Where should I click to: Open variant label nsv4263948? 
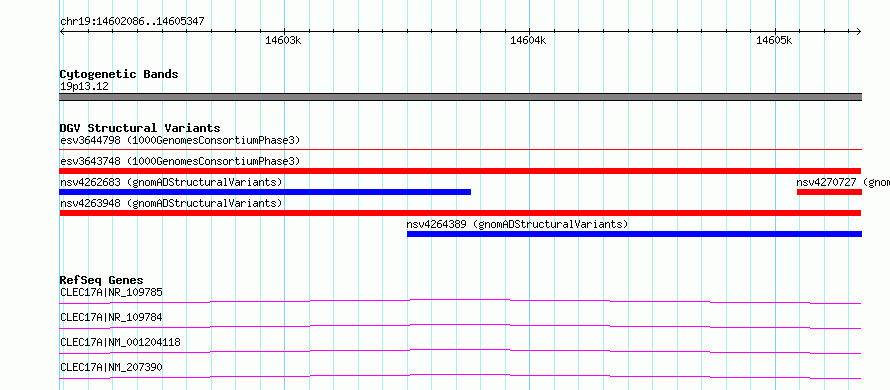click(x=171, y=203)
